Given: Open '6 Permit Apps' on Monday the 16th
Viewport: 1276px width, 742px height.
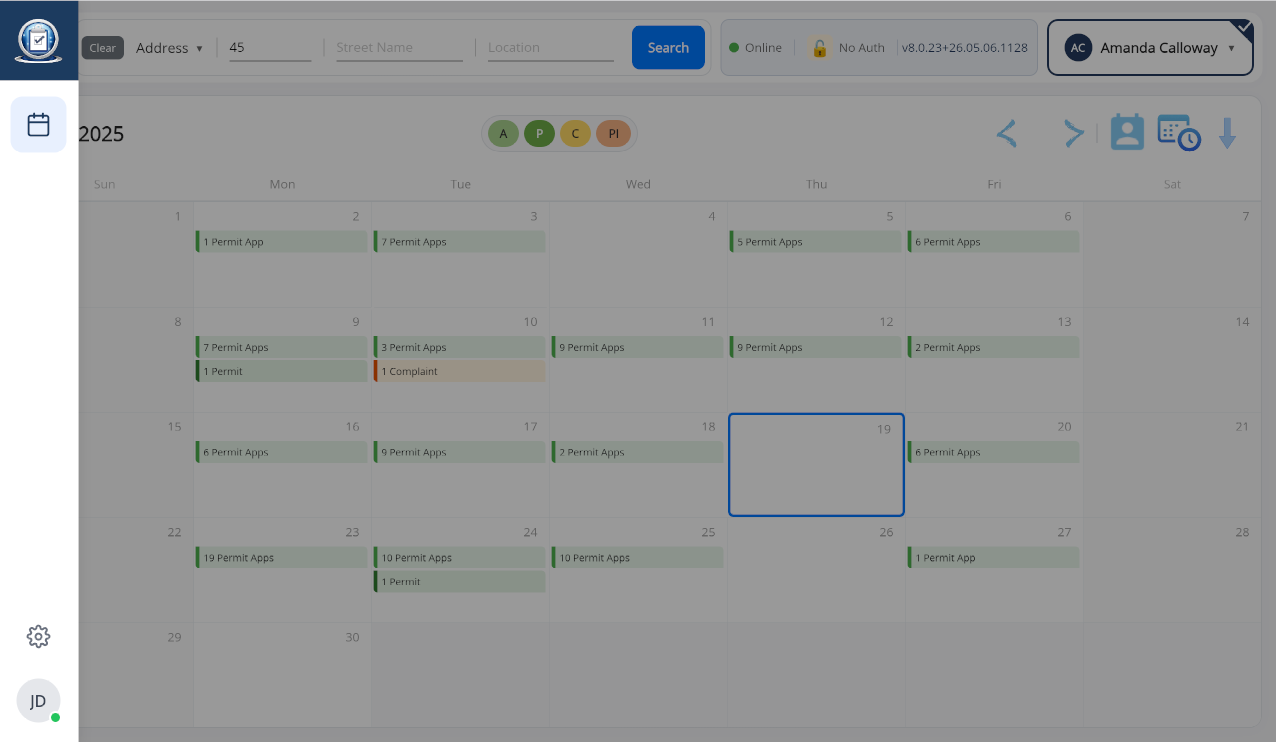Looking at the screenshot, I should [281, 452].
